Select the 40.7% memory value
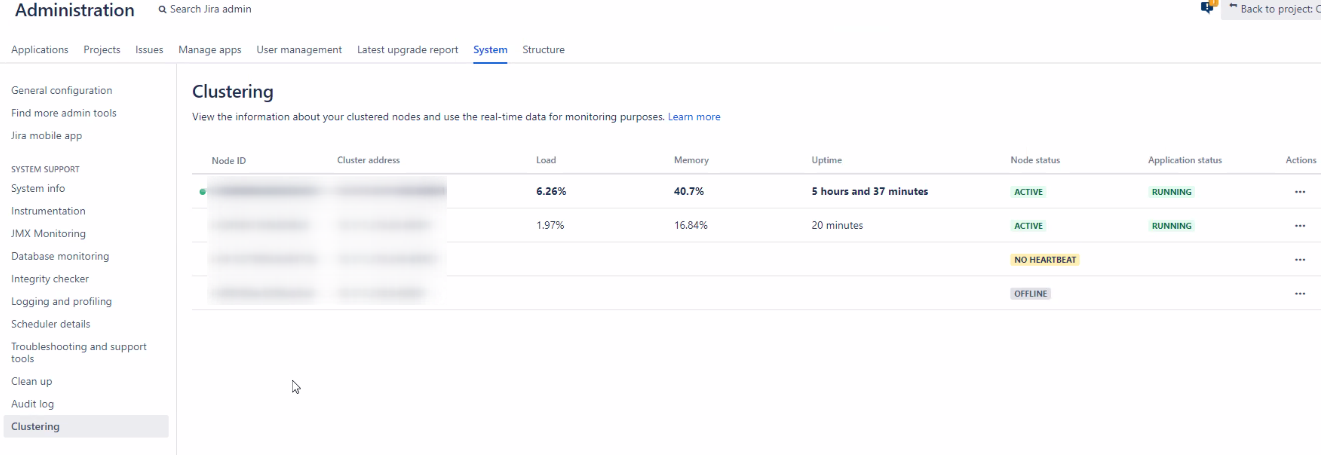1321x455 pixels. tap(689, 192)
